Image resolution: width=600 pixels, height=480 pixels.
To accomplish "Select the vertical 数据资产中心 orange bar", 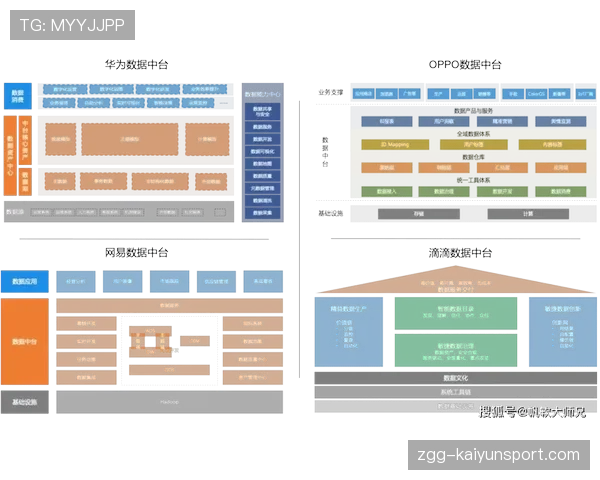I will pyautogui.click(x=10, y=156).
